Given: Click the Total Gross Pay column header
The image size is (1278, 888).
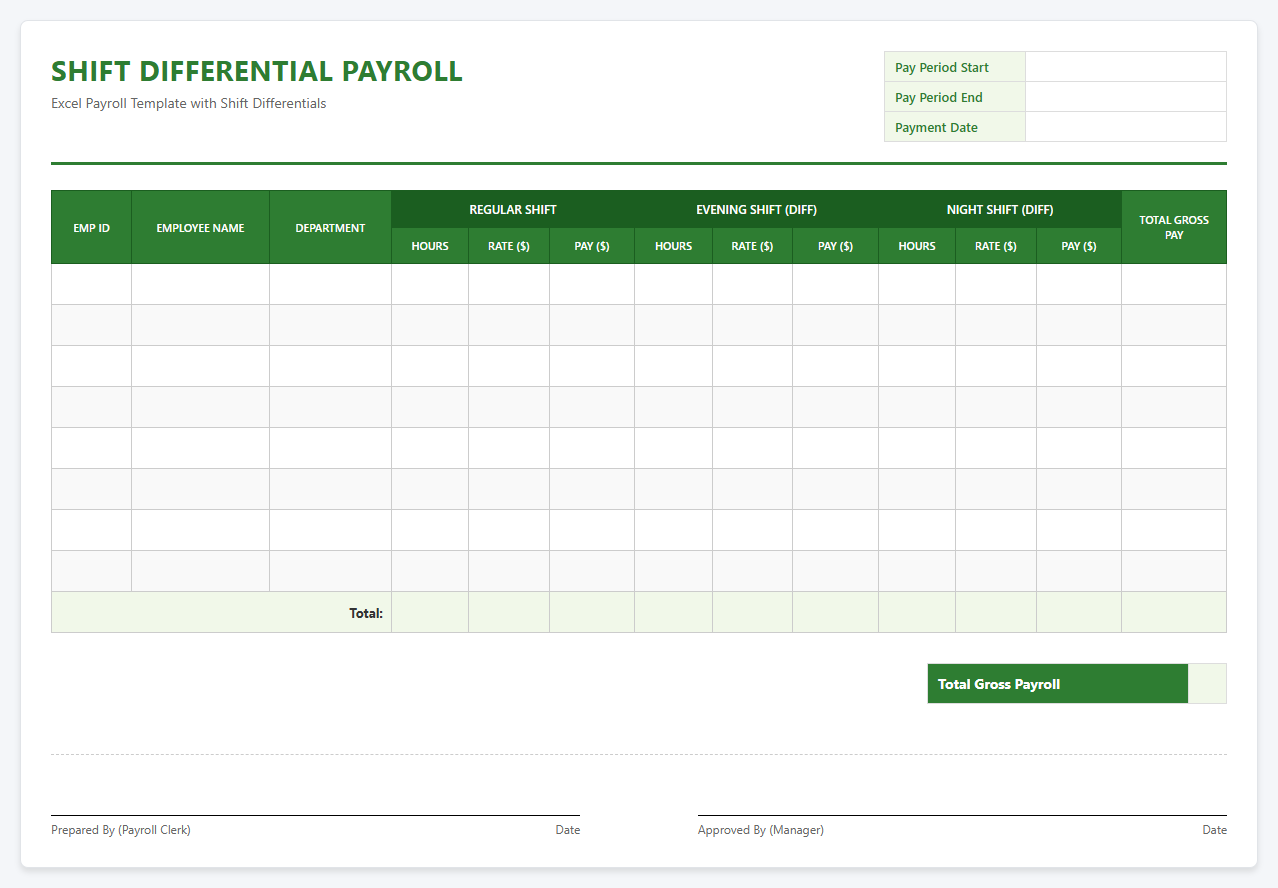Looking at the screenshot, I should (x=1174, y=227).
